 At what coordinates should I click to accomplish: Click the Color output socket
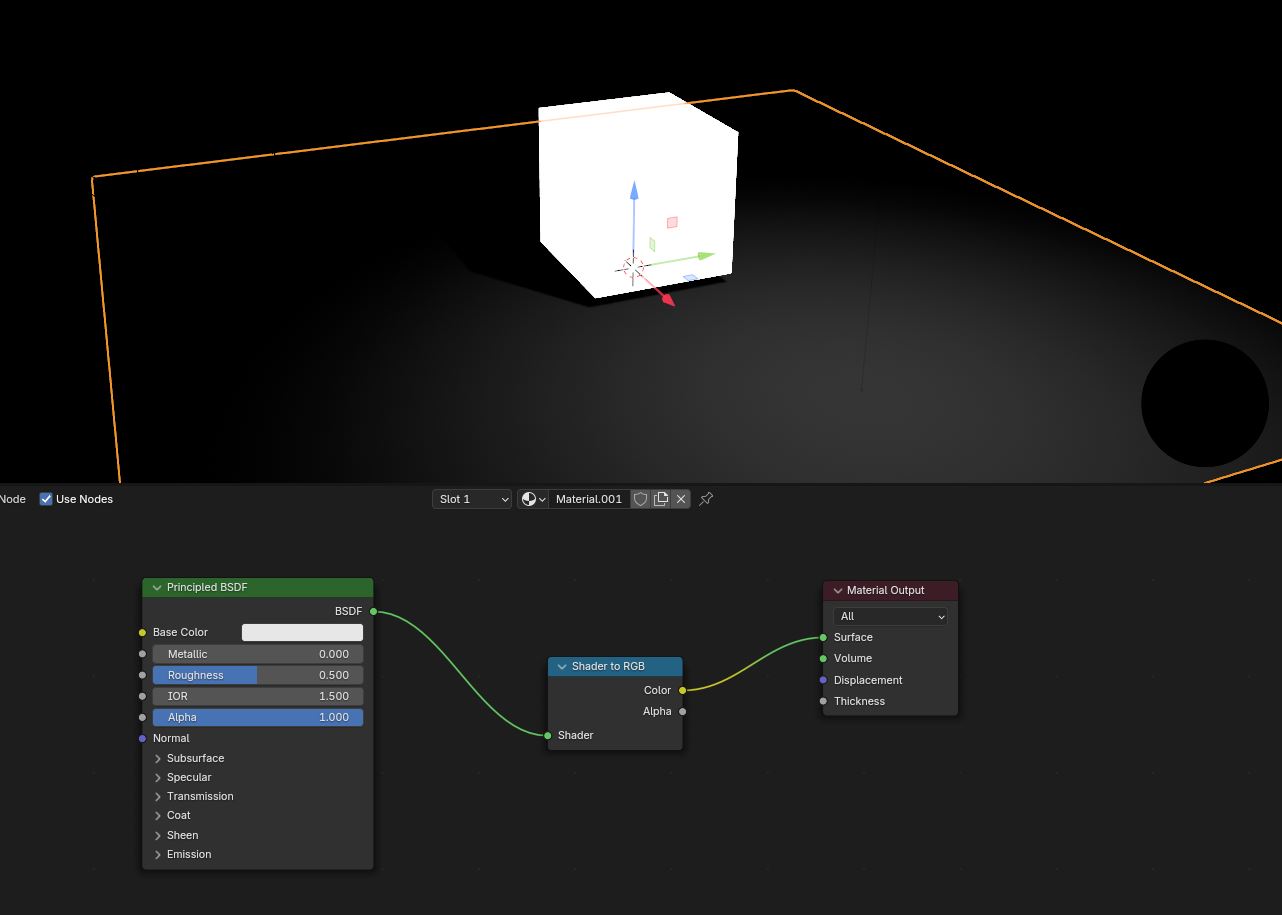tap(683, 690)
